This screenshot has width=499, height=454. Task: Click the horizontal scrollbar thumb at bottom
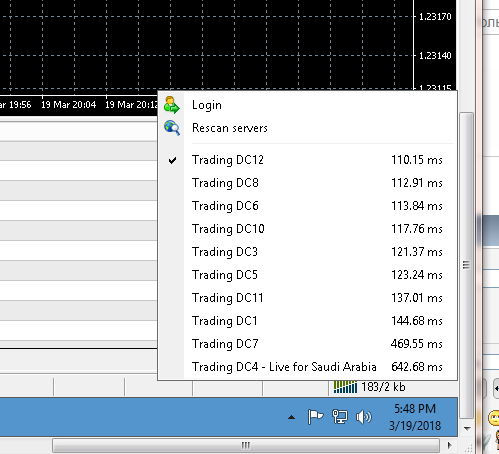(x=246, y=445)
